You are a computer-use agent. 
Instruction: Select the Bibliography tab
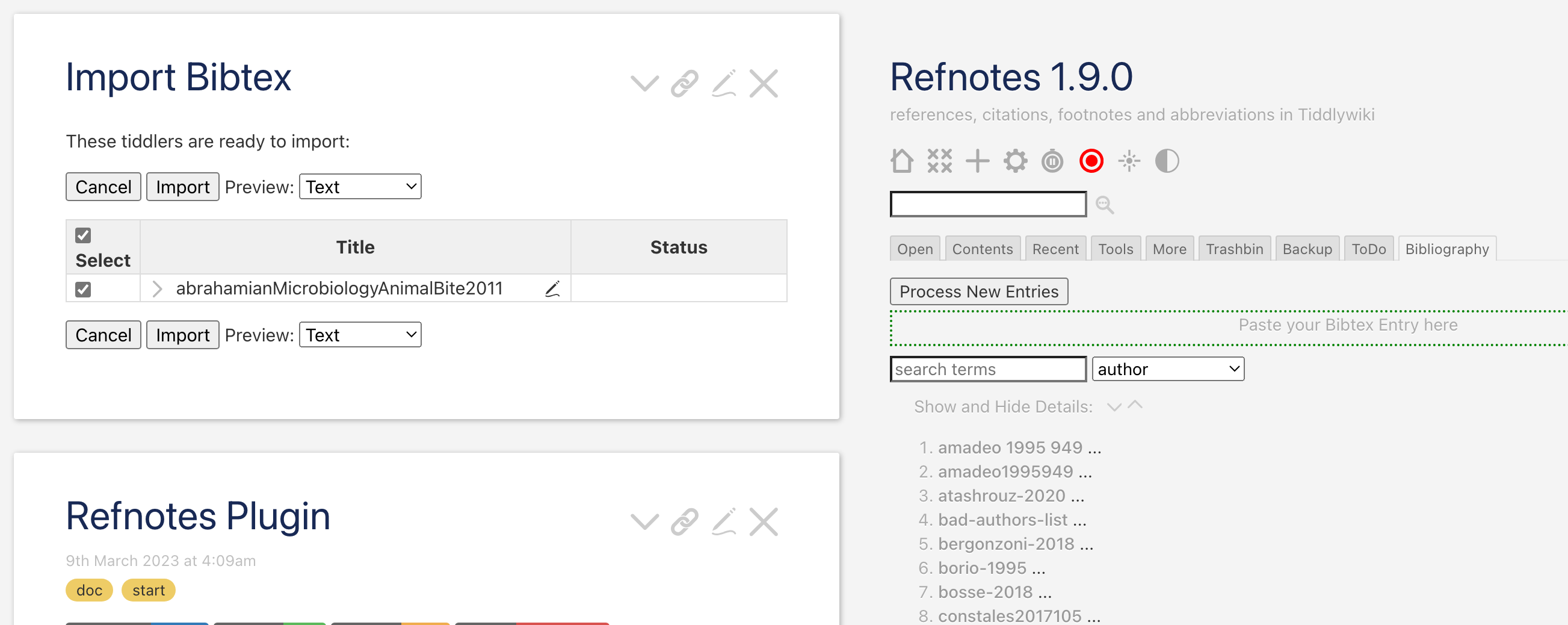pyautogui.click(x=1448, y=249)
